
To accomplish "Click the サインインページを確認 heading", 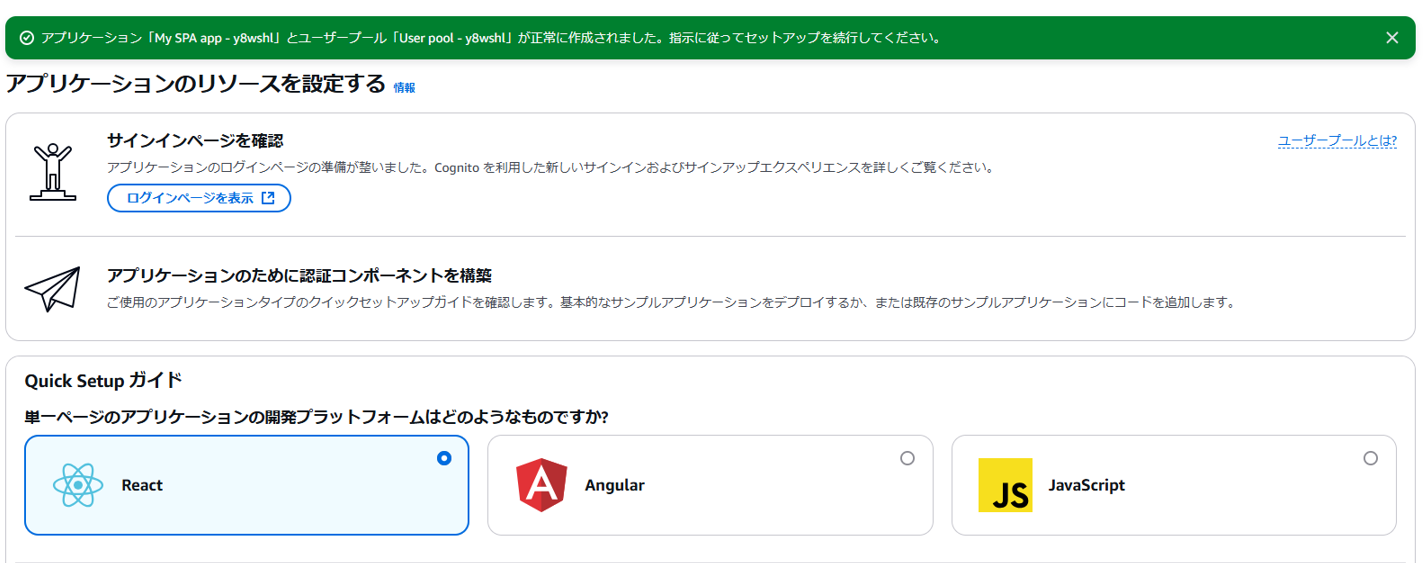I will click(x=195, y=141).
